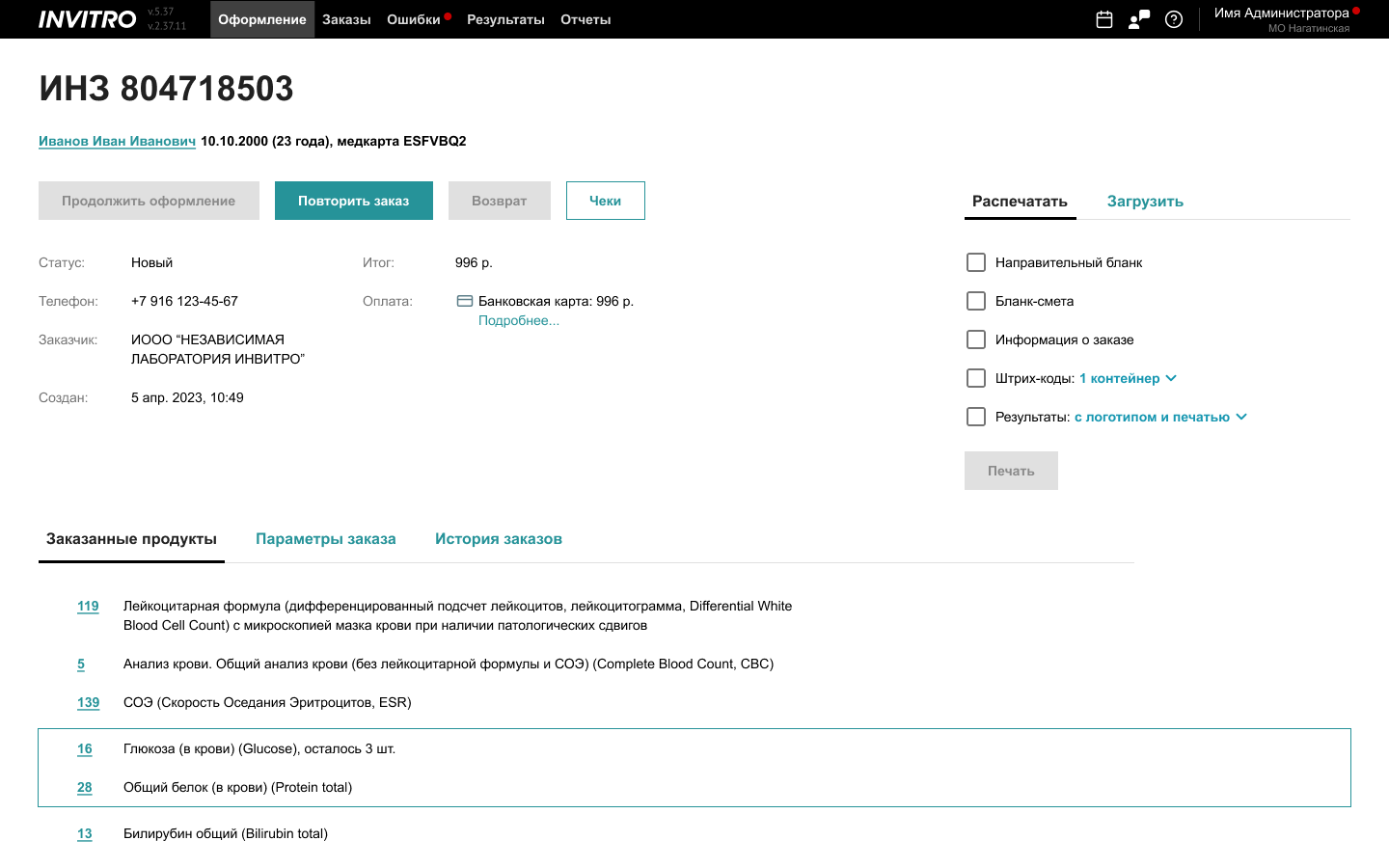Click the INVITRO logo
Image resolution: width=1389 pixels, height=868 pixels.
pyautogui.click(x=87, y=19)
